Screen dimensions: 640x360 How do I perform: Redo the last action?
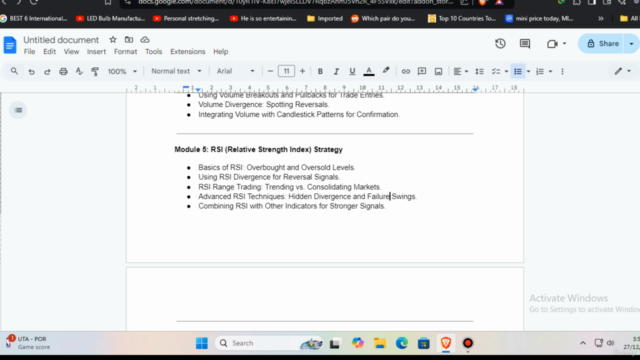coord(47,71)
